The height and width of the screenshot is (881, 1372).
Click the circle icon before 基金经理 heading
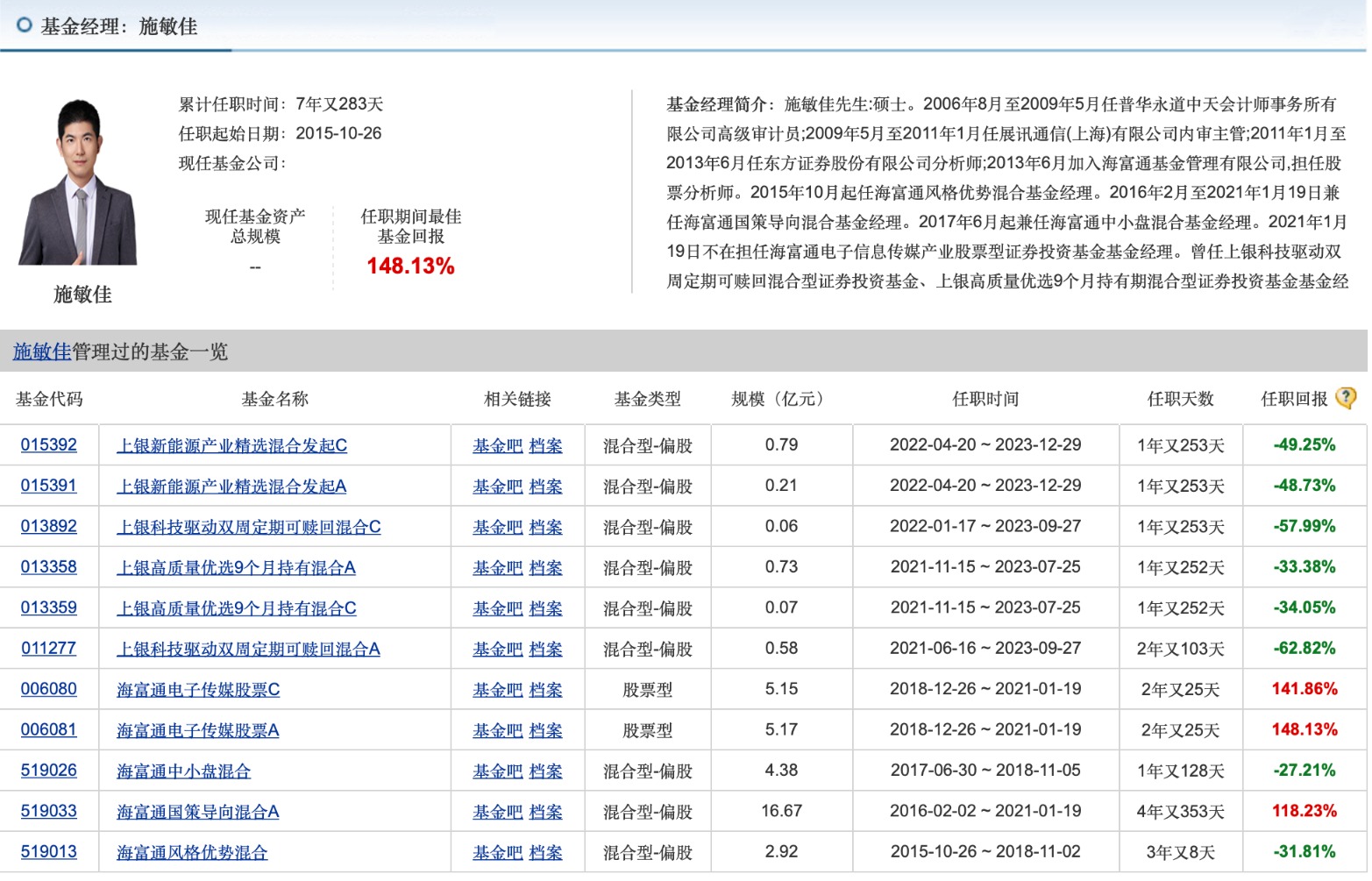25,25
